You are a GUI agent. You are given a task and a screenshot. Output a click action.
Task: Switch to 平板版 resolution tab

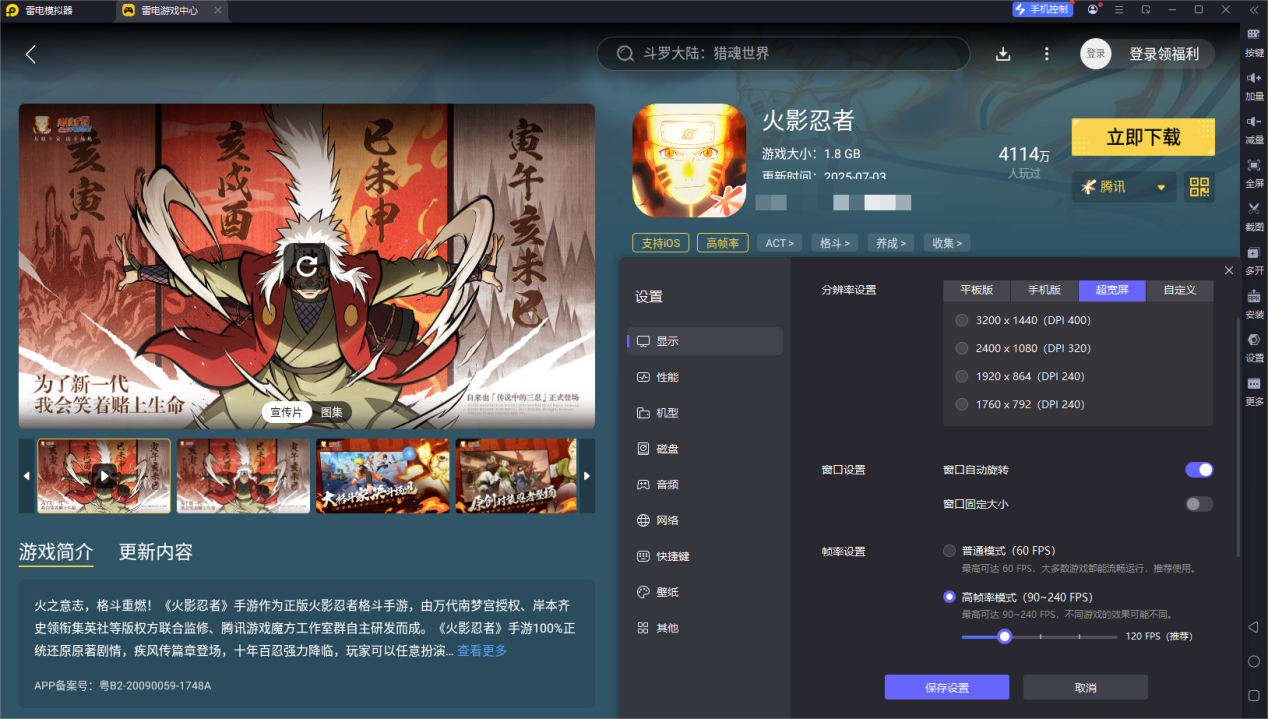976,290
